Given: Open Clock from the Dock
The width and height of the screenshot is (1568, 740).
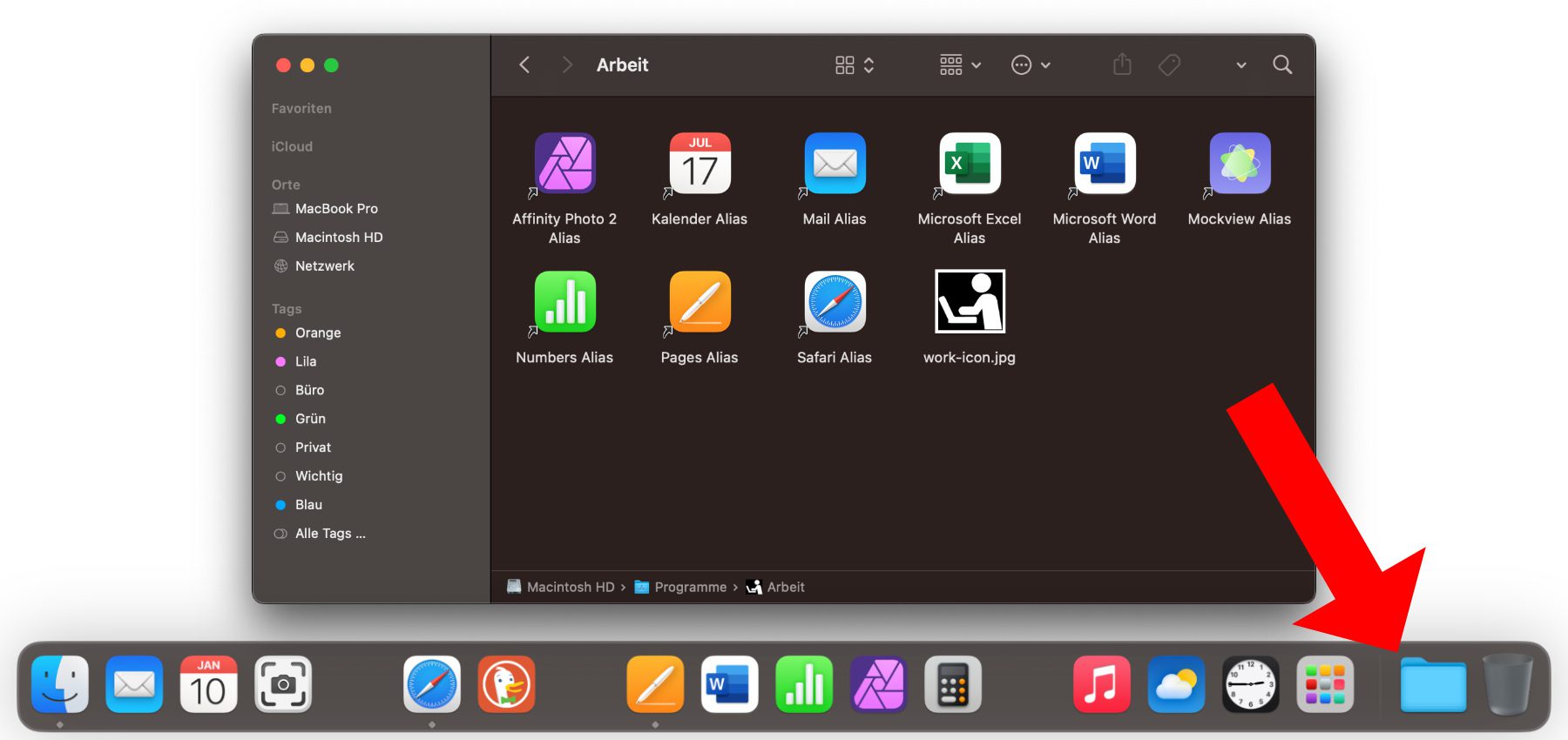Looking at the screenshot, I should [x=1251, y=684].
